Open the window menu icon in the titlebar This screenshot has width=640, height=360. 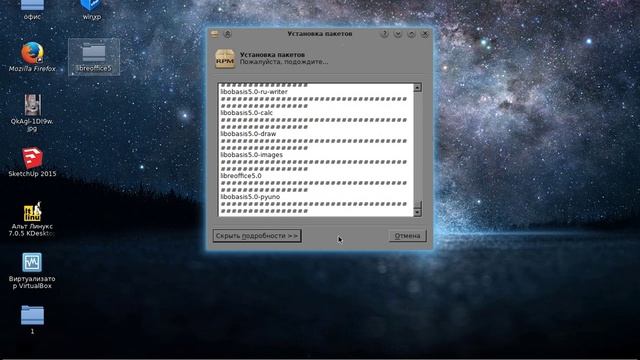pos(215,34)
